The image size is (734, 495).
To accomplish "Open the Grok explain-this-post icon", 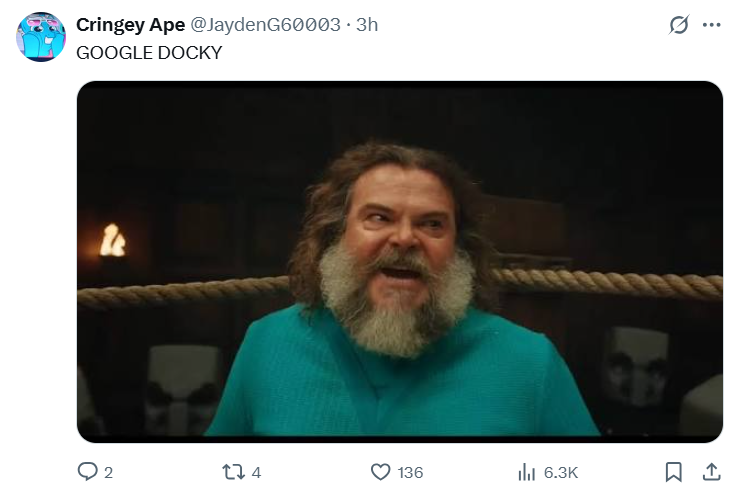I will tap(679, 26).
